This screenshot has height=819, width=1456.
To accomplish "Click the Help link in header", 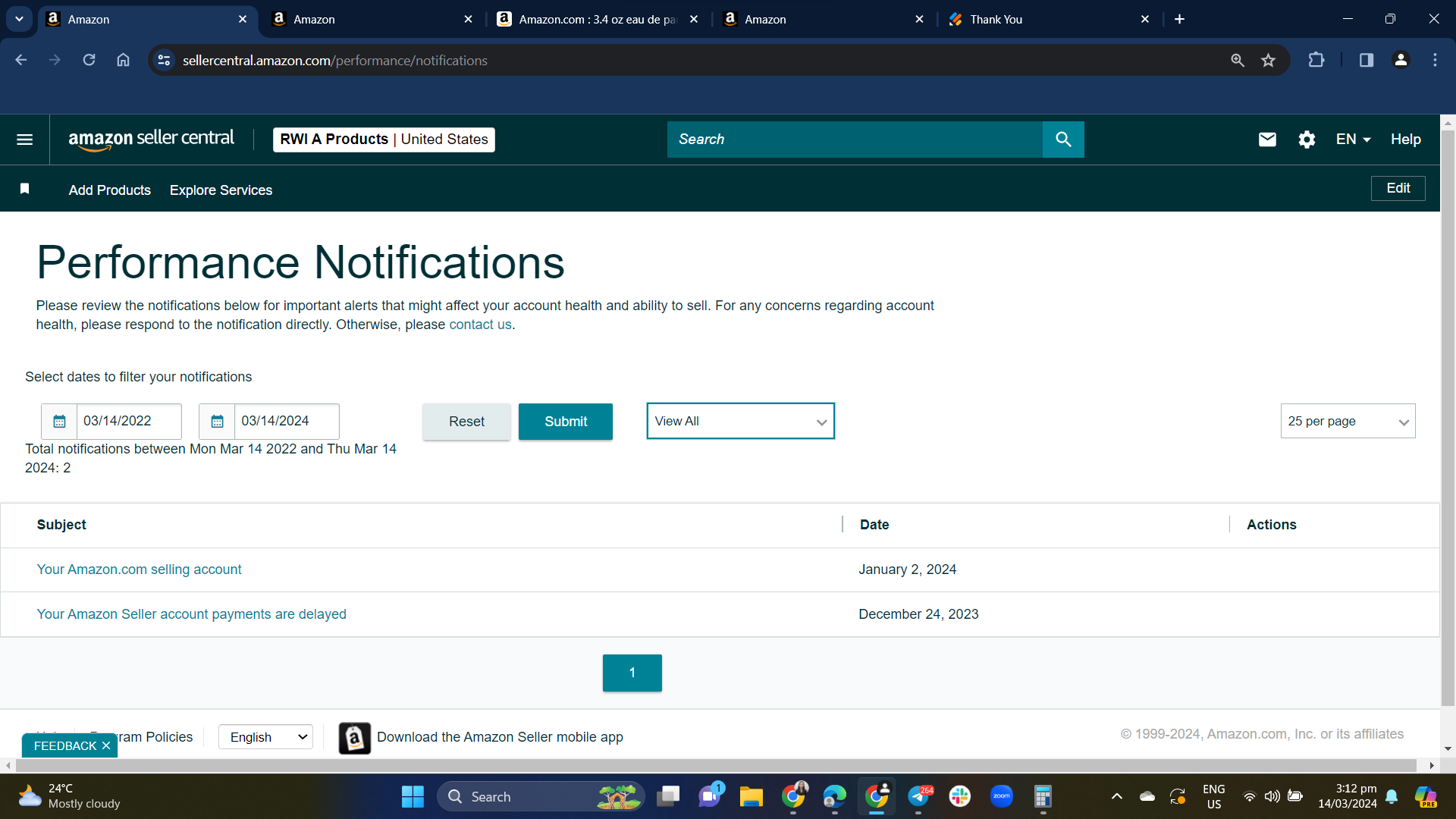I will pos(1405,140).
